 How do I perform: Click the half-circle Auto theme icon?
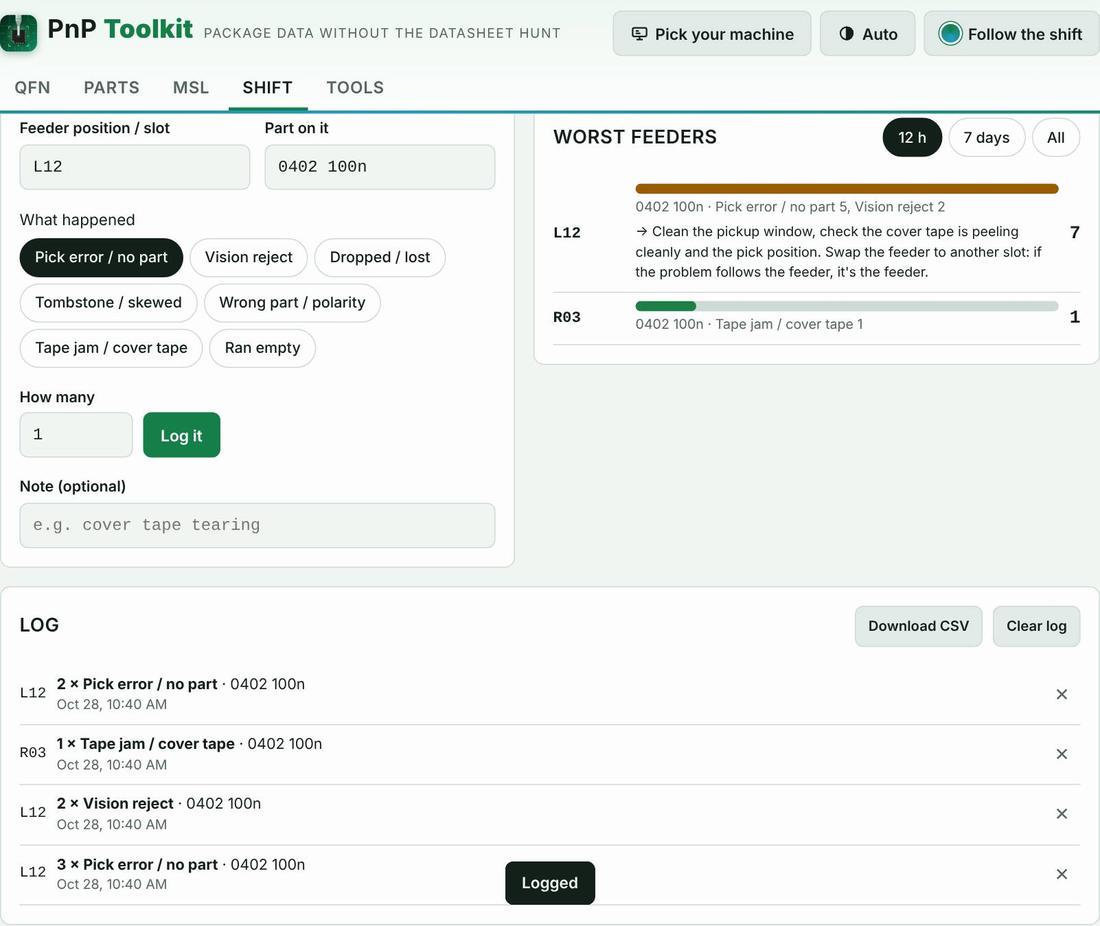(846, 34)
